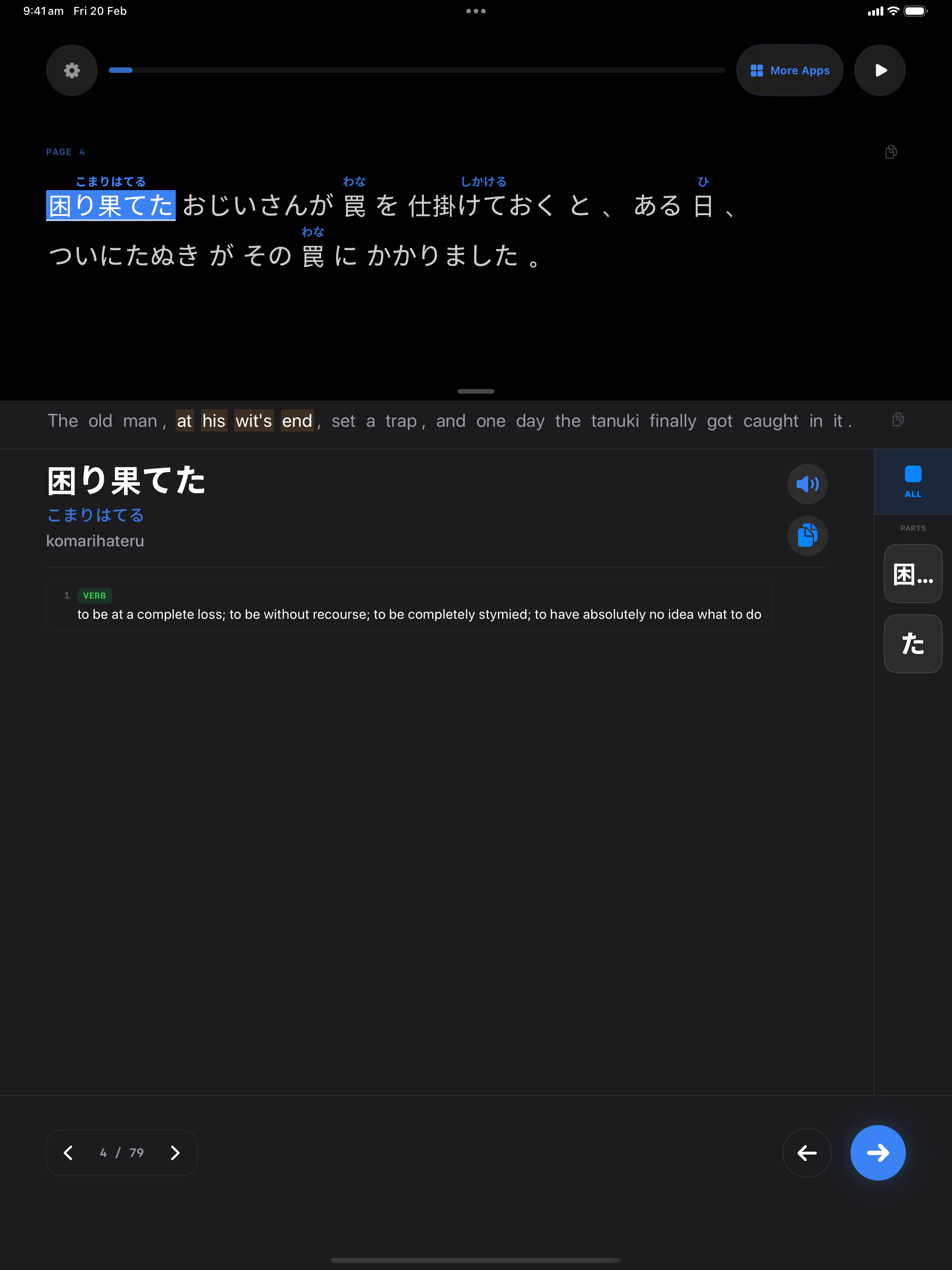Tap the word 'trap' in translation
Image resolution: width=952 pixels, height=1270 pixels.
pyautogui.click(x=400, y=421)
